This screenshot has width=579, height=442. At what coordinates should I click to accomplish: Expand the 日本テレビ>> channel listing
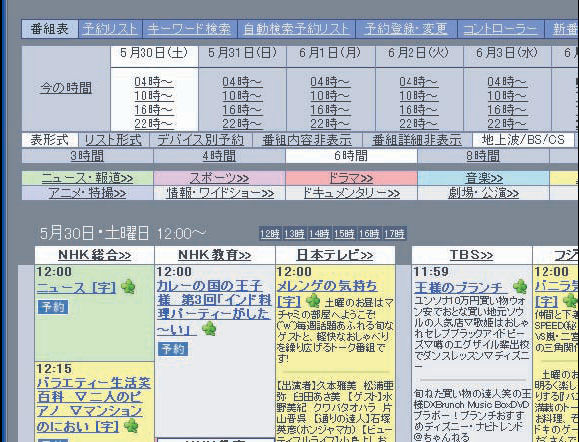click(x=335, y=255)
